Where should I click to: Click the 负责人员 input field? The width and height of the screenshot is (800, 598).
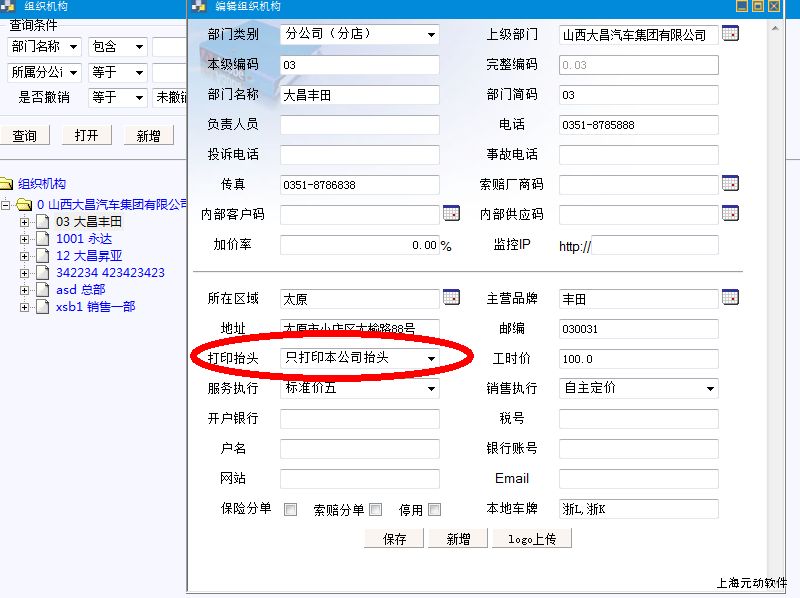[x=359, y=125]
